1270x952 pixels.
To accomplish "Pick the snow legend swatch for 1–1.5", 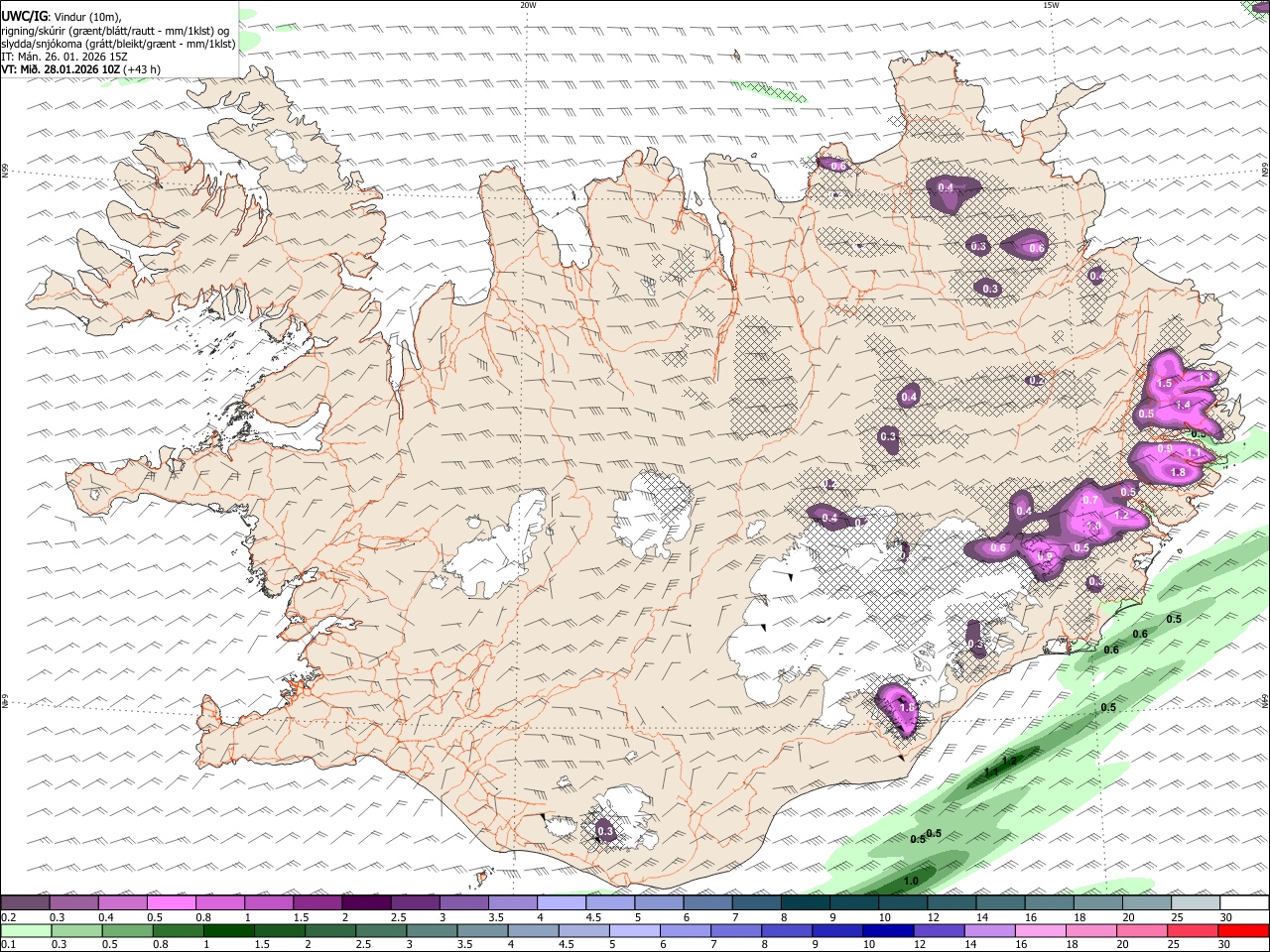I will 269,902.
